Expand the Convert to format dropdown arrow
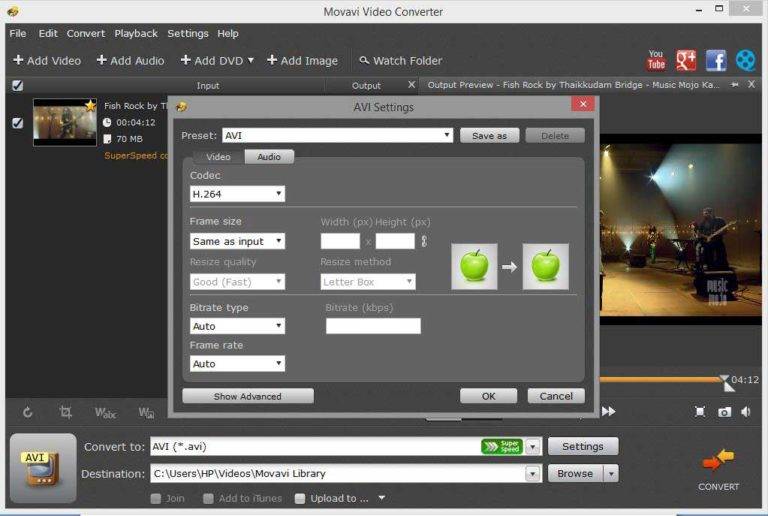The width and height of the screenshot is (768, 516). [x=533, y=446]
